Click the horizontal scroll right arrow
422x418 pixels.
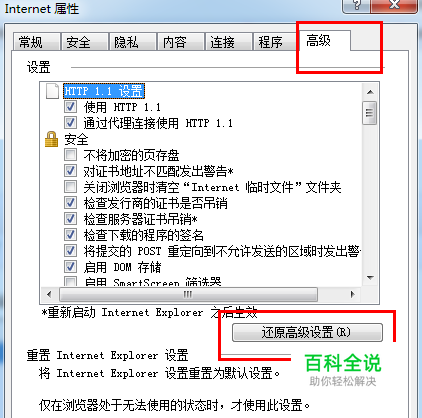click(x=353, y=294)
